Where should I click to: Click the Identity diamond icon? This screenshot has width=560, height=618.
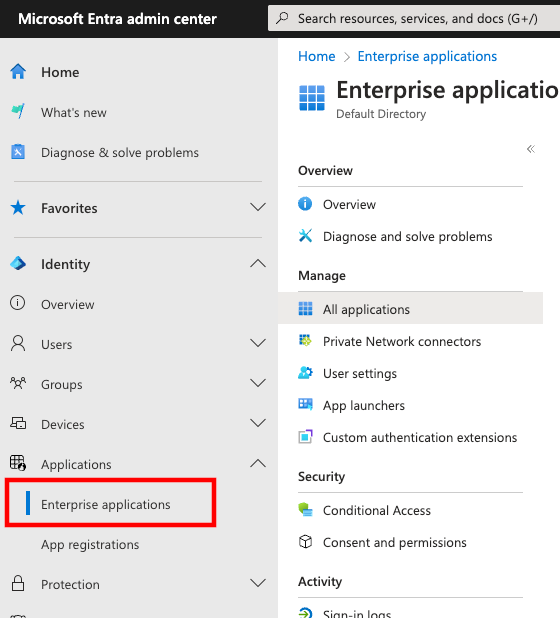pyautogui.click(x=18, y=264)
